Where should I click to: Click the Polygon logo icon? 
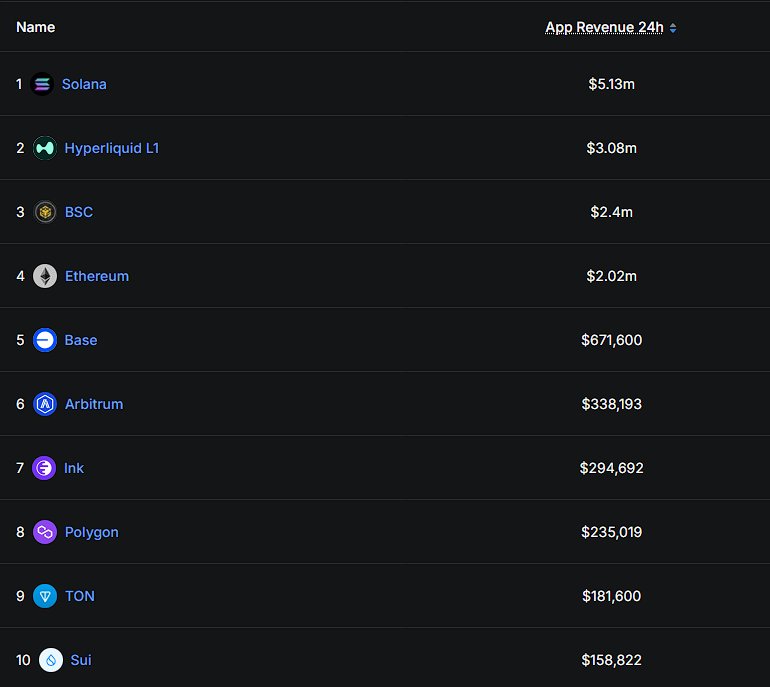45,532
